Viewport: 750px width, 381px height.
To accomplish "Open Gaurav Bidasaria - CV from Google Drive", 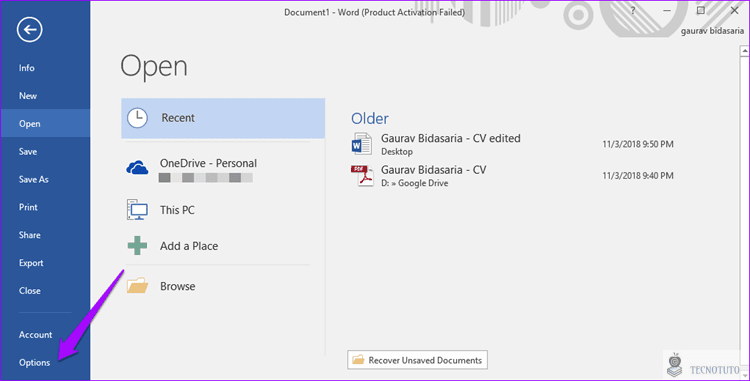I will point(512,176).
